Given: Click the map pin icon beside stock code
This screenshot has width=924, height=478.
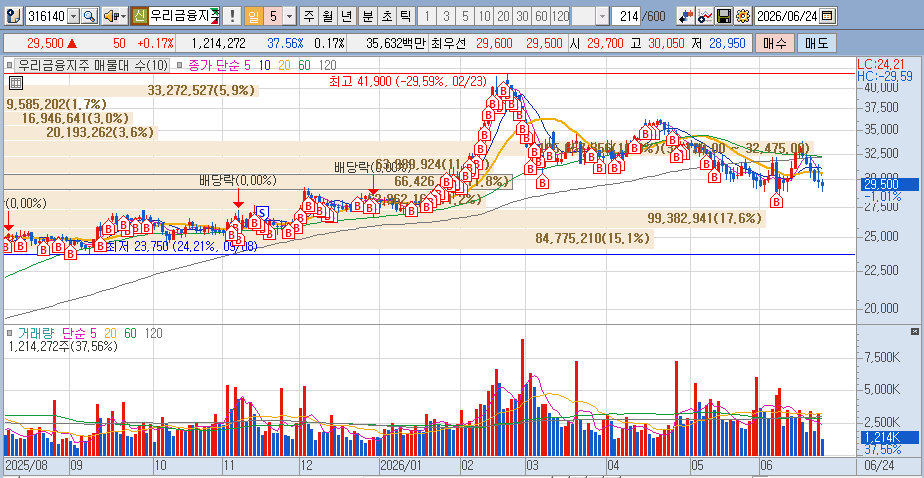Looking at the screenshot, I should pos(16,17).
